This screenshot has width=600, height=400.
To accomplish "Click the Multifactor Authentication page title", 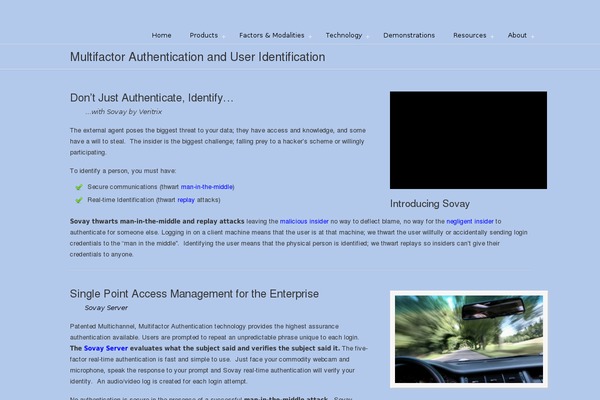I will [x=197, y=57].
